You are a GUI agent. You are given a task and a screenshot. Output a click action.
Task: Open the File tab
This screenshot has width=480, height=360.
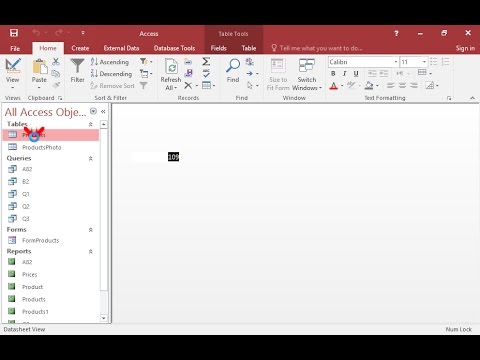(x=15, y=48)
